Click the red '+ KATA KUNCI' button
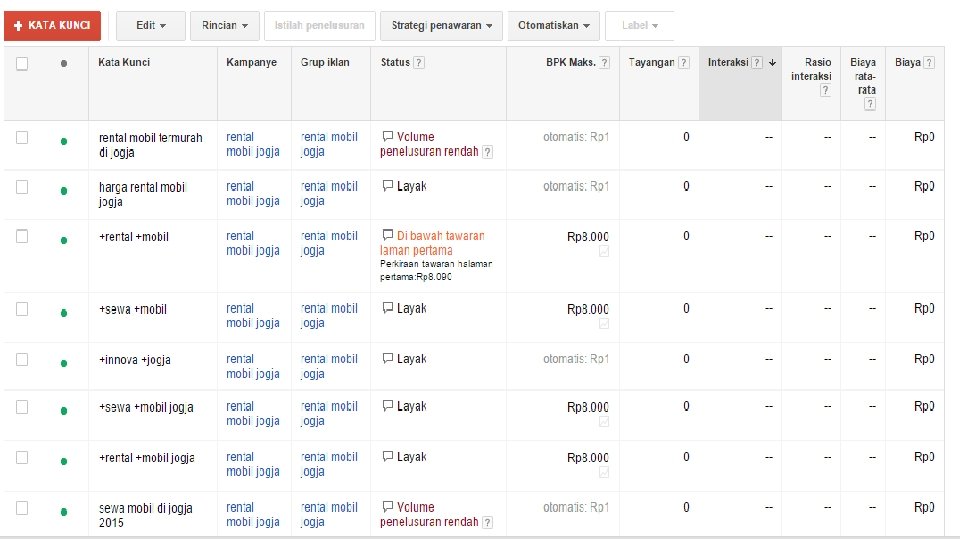This screenshot has height=540, width=960. point(52,25)
